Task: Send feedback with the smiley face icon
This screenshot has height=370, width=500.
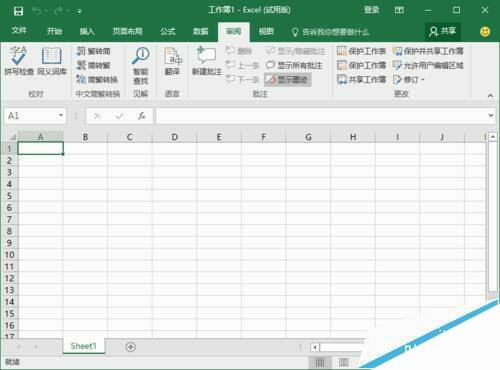Action: click(x=485, y=32)
